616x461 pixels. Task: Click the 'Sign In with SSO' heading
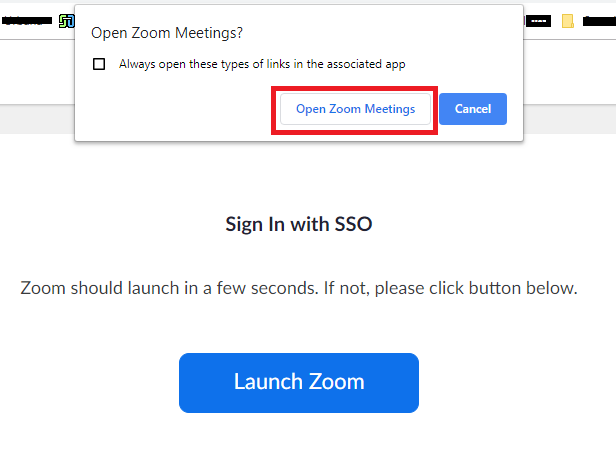299,224
